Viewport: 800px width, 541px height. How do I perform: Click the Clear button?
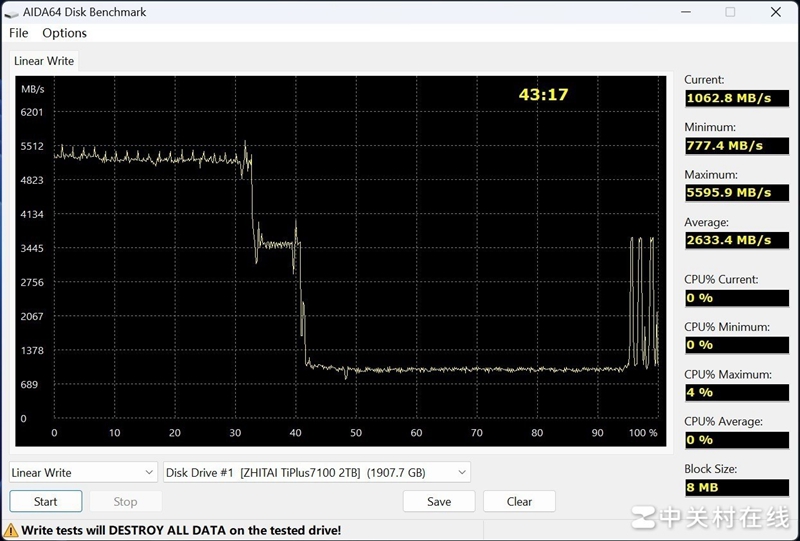519,502
